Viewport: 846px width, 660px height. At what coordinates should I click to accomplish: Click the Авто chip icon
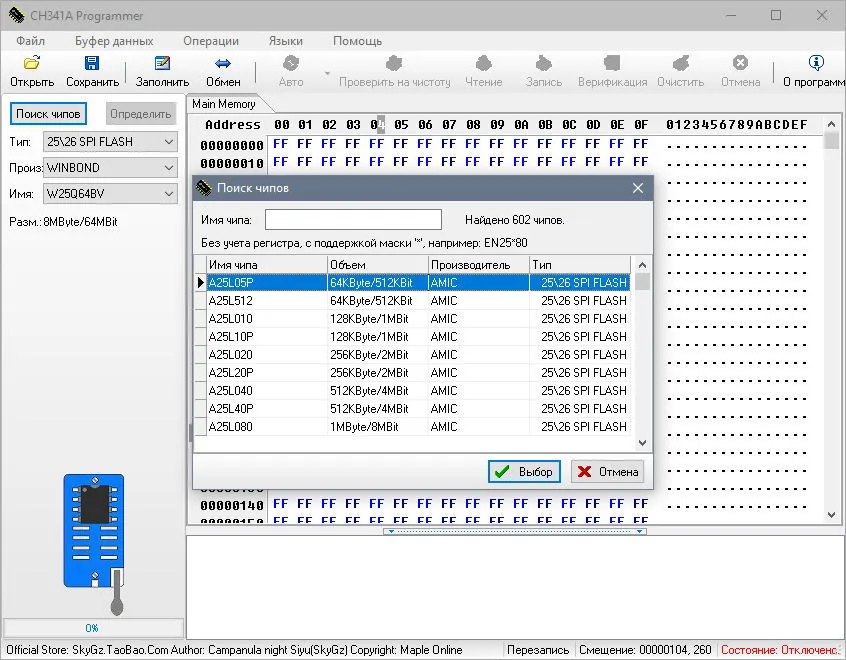click(291, 63)
